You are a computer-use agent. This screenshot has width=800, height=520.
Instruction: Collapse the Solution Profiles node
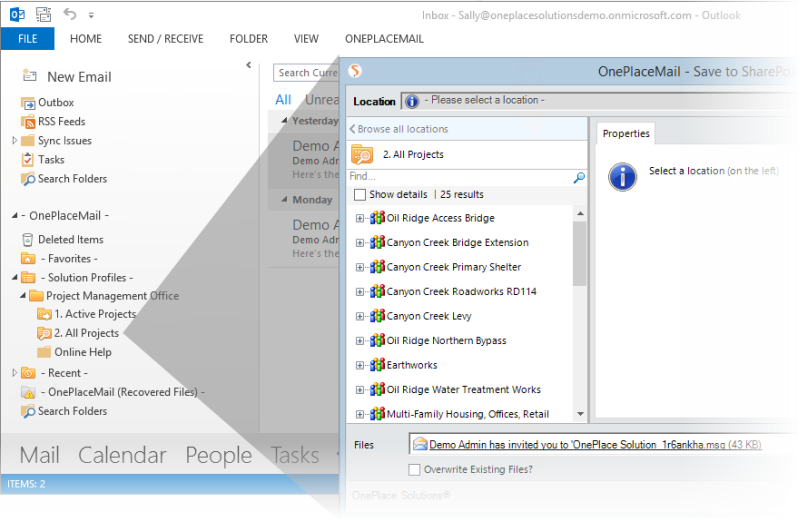click(x=14, y=278)
